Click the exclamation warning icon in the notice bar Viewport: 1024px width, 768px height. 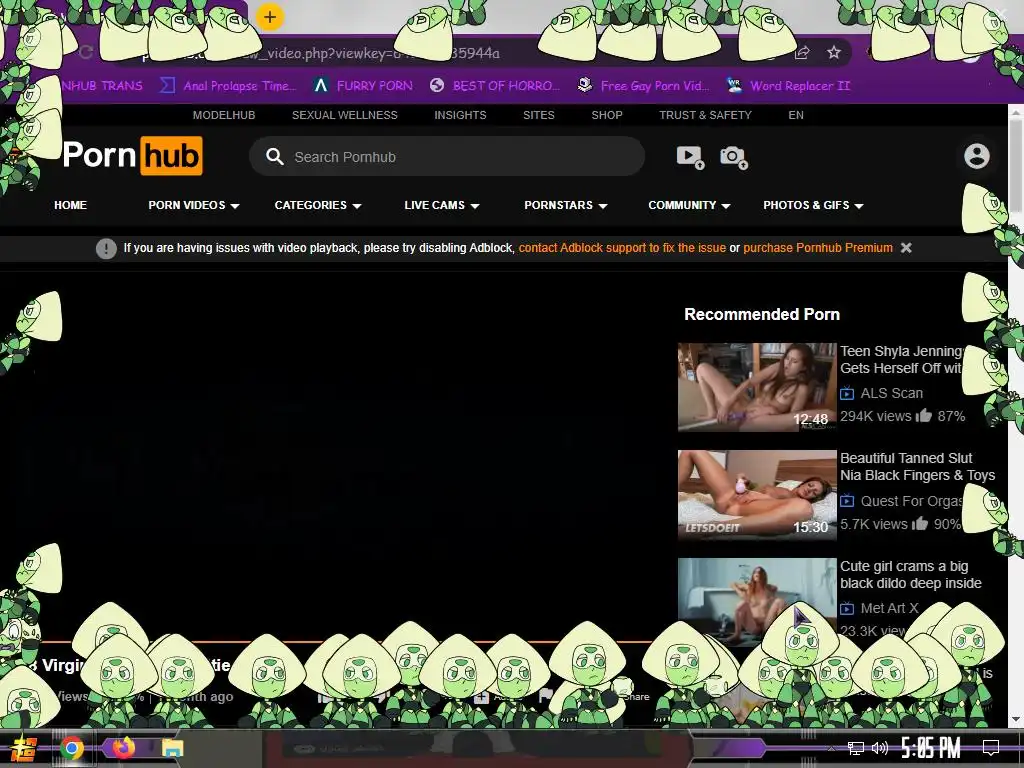coord(106,248)
